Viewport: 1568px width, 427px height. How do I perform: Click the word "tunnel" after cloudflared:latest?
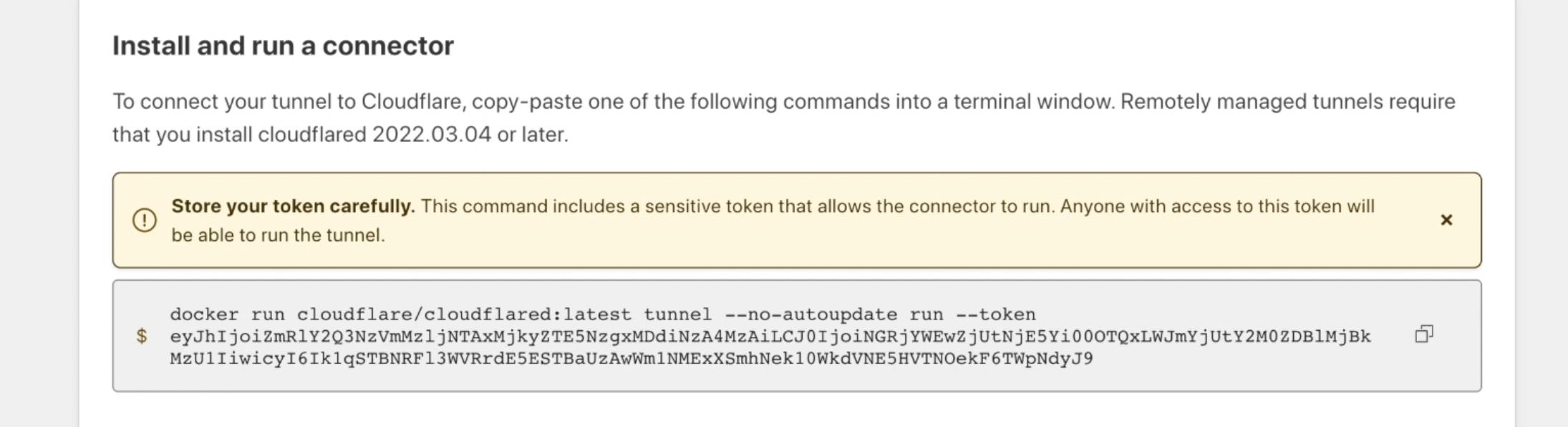click(677, 315)
